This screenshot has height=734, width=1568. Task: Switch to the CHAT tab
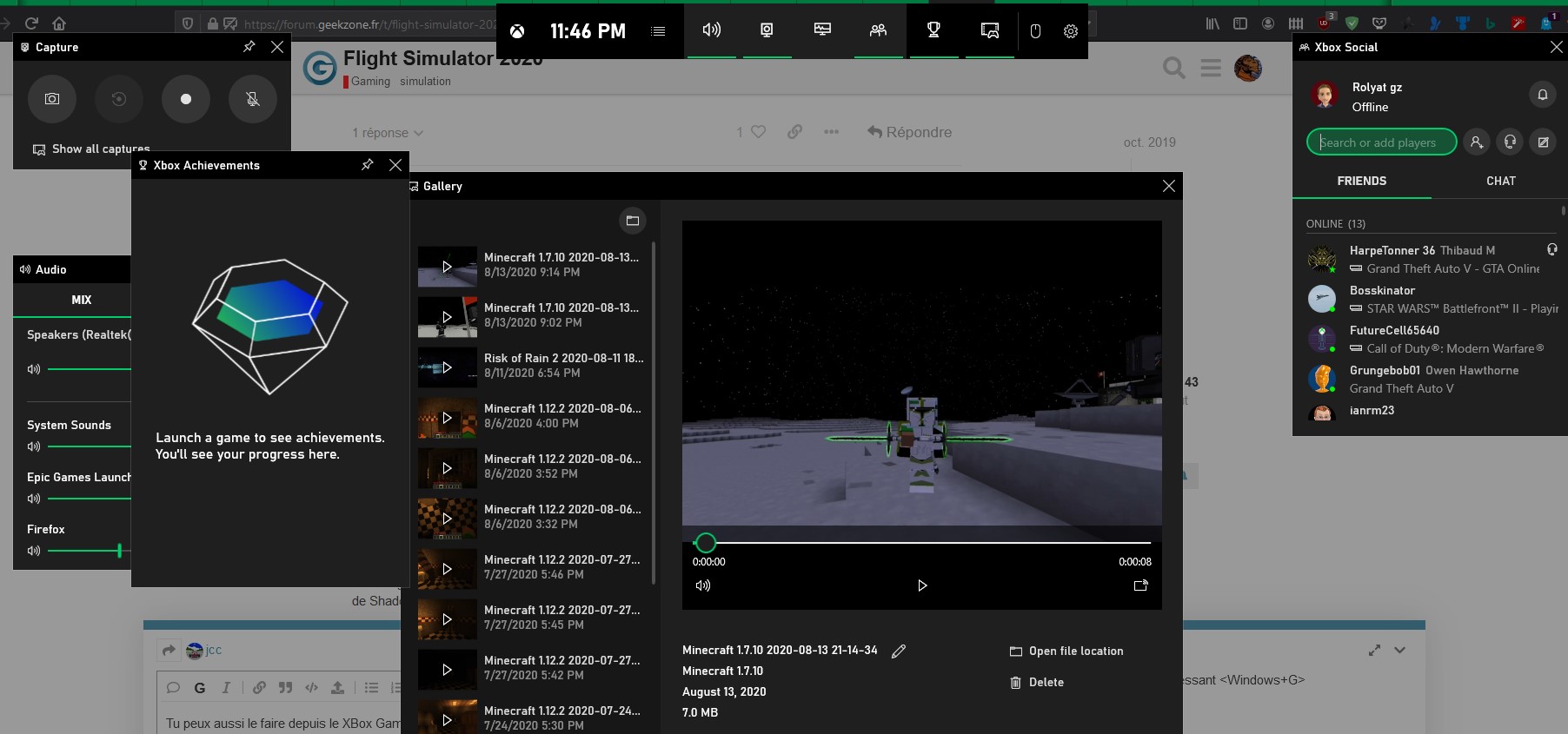tap(1501, 181)
